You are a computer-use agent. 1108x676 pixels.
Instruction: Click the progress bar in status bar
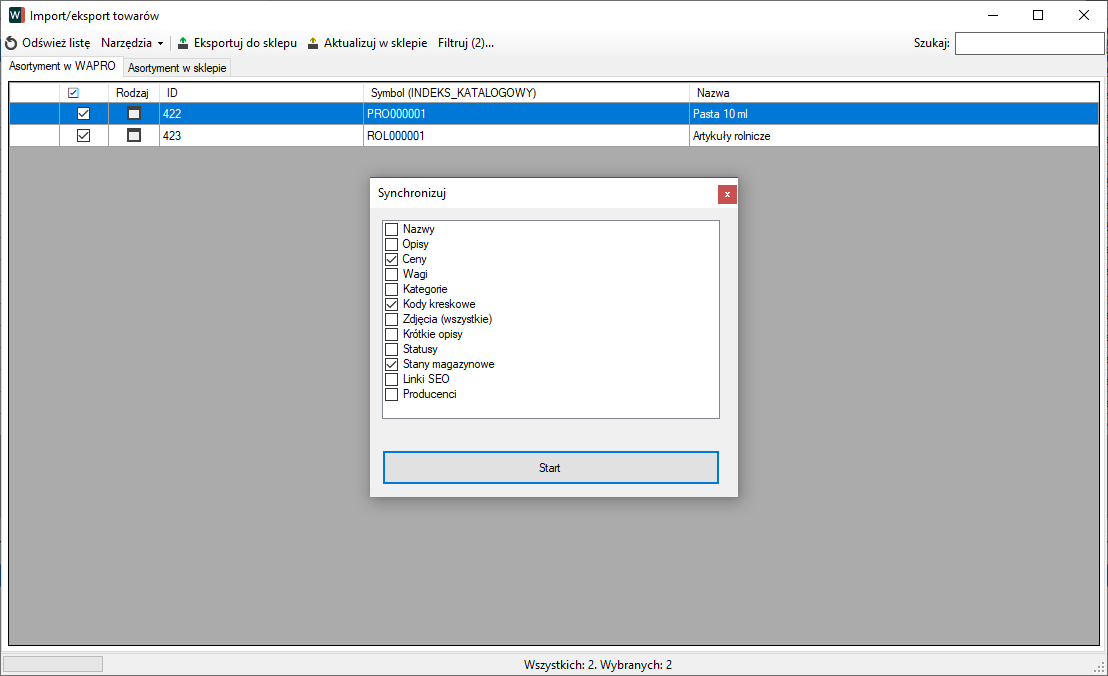53,664
